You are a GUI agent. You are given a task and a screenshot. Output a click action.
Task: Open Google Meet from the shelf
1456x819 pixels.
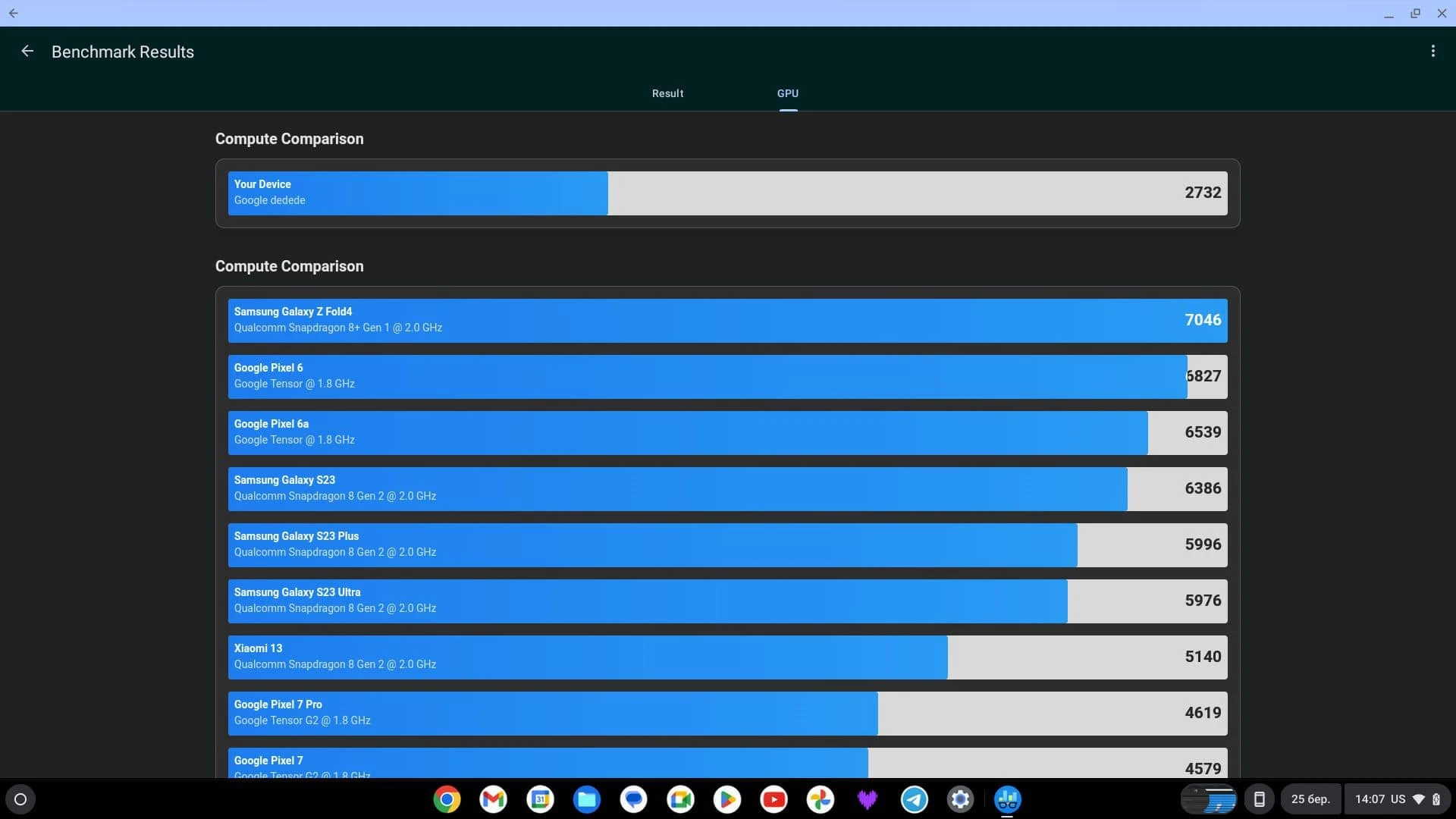coord(680,799)
